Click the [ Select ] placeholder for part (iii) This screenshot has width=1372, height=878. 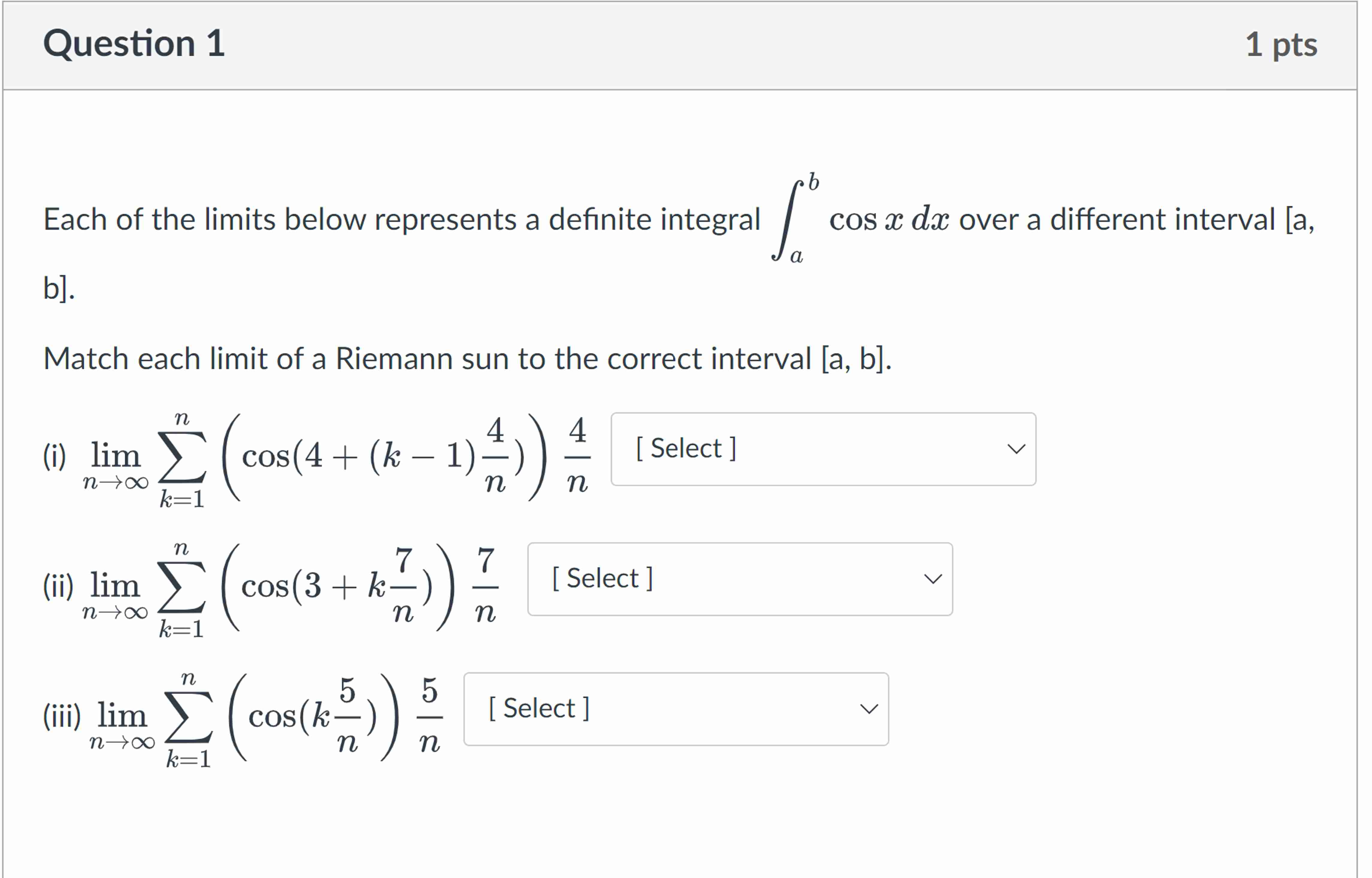(538, 708)
